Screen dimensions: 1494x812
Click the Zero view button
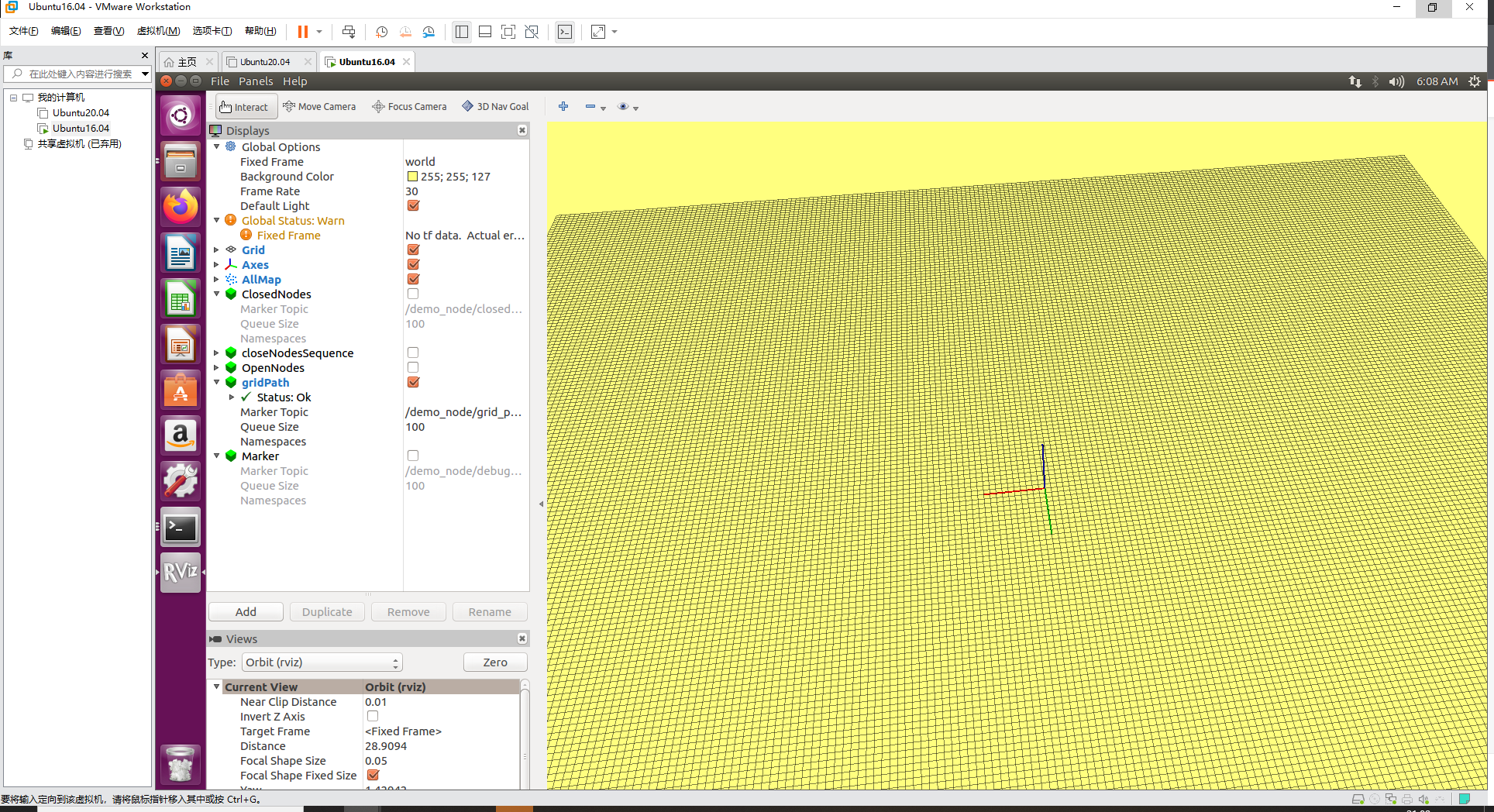(x=495, y=662)
